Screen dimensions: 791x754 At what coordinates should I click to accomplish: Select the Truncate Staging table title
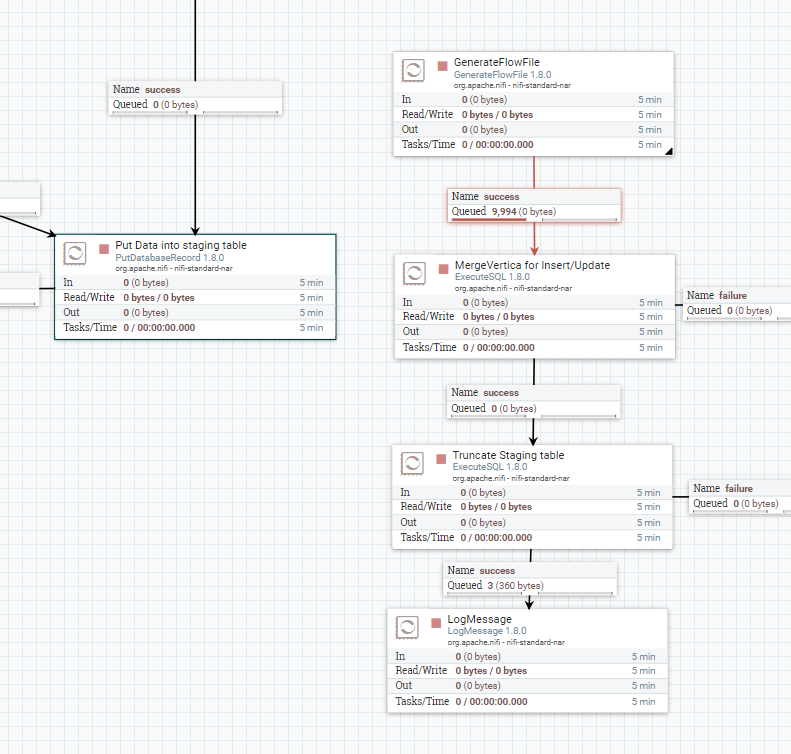tap(508, 455)
